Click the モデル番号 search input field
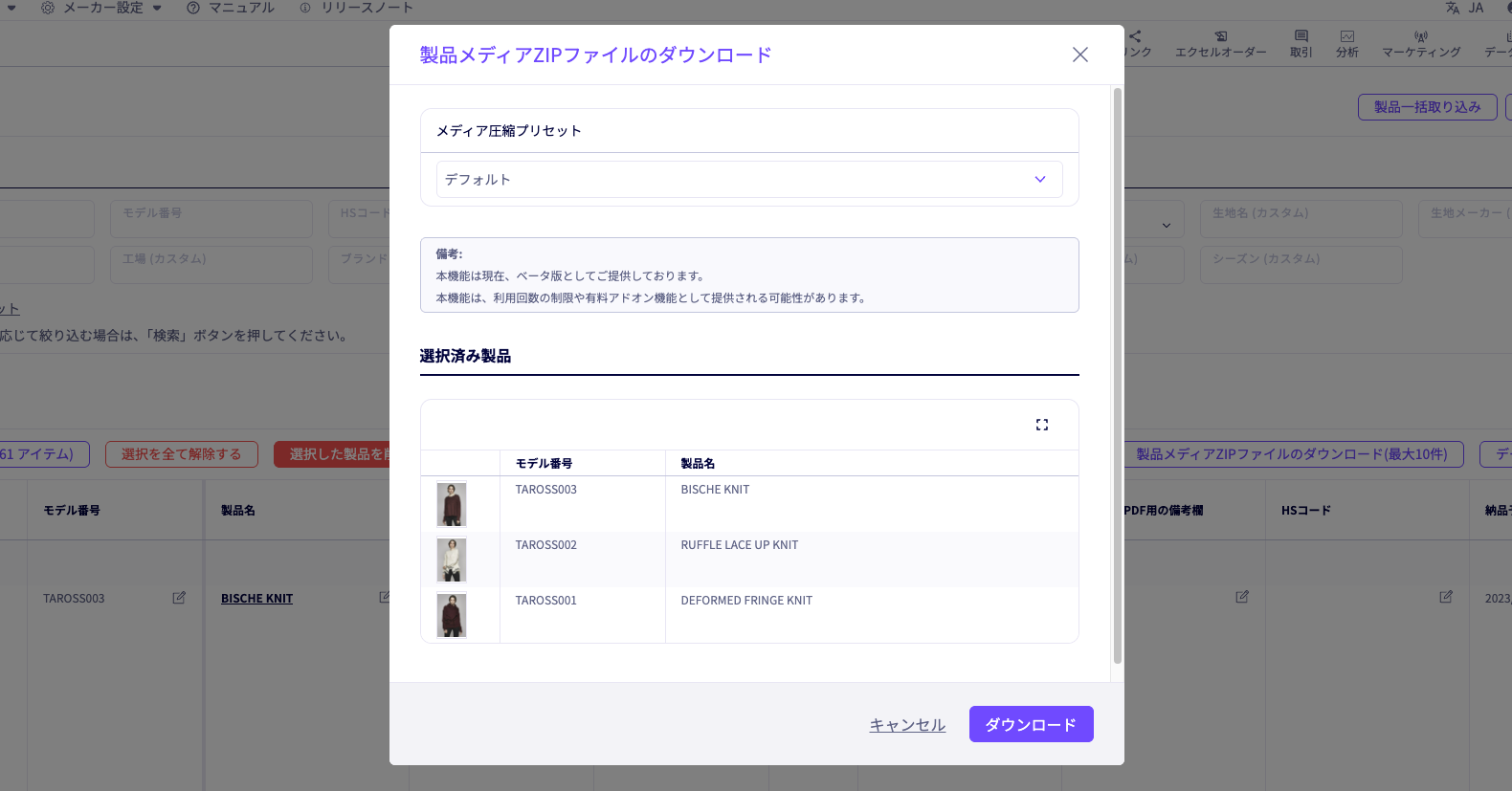This screenshot has width=1512, height=791. [x=211, y=219]
